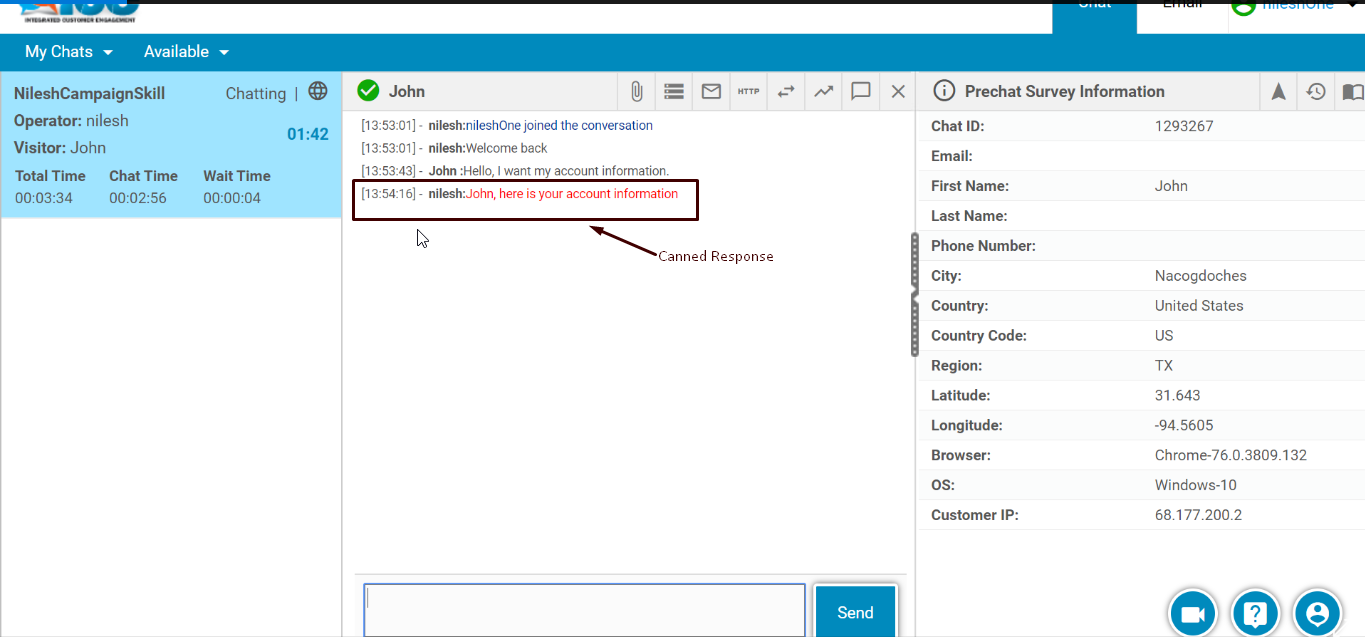Open the Available status dropdown
1365x637 pixels.
coord(186,52)
